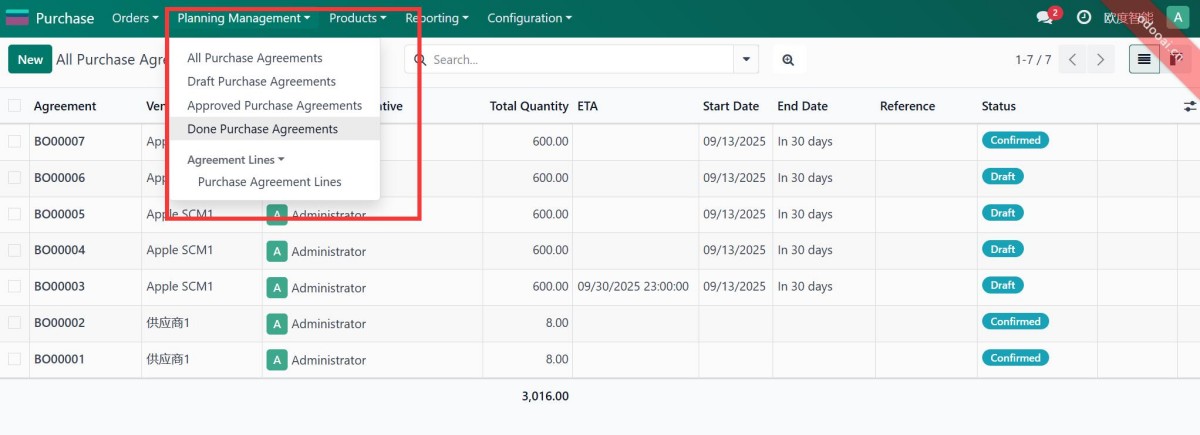Choose Draft Purchase Agreements from menu
Viewport: 1200px width, 435px height.
(261, 82)
